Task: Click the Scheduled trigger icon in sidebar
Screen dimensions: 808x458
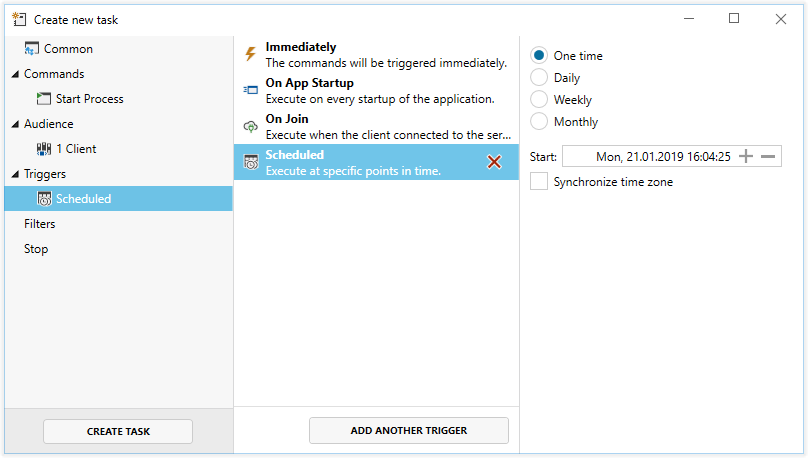Action: pyautogui.click(x=44, y=199)
